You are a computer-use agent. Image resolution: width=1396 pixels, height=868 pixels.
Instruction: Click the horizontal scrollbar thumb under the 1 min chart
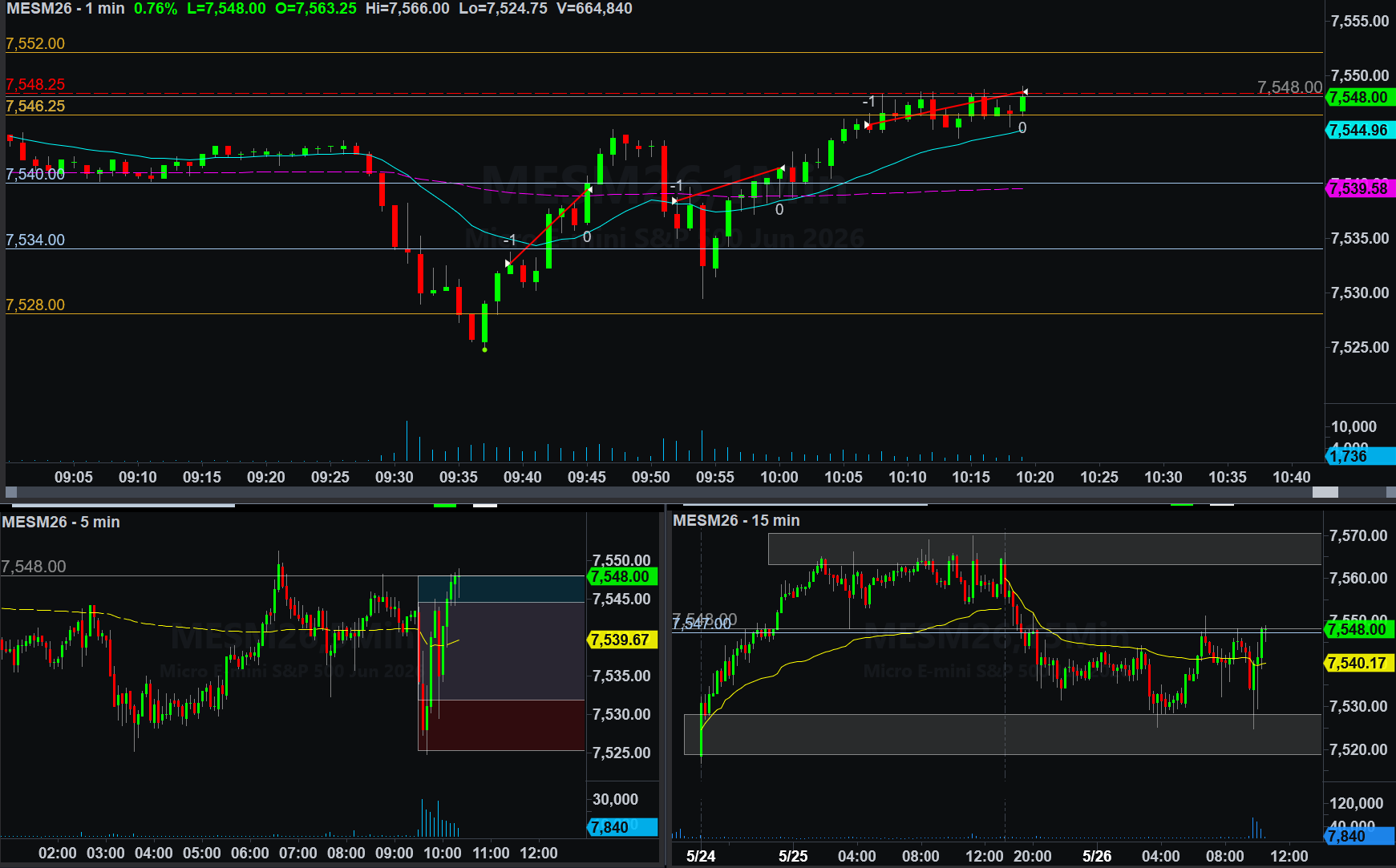tap(1325, 492)
